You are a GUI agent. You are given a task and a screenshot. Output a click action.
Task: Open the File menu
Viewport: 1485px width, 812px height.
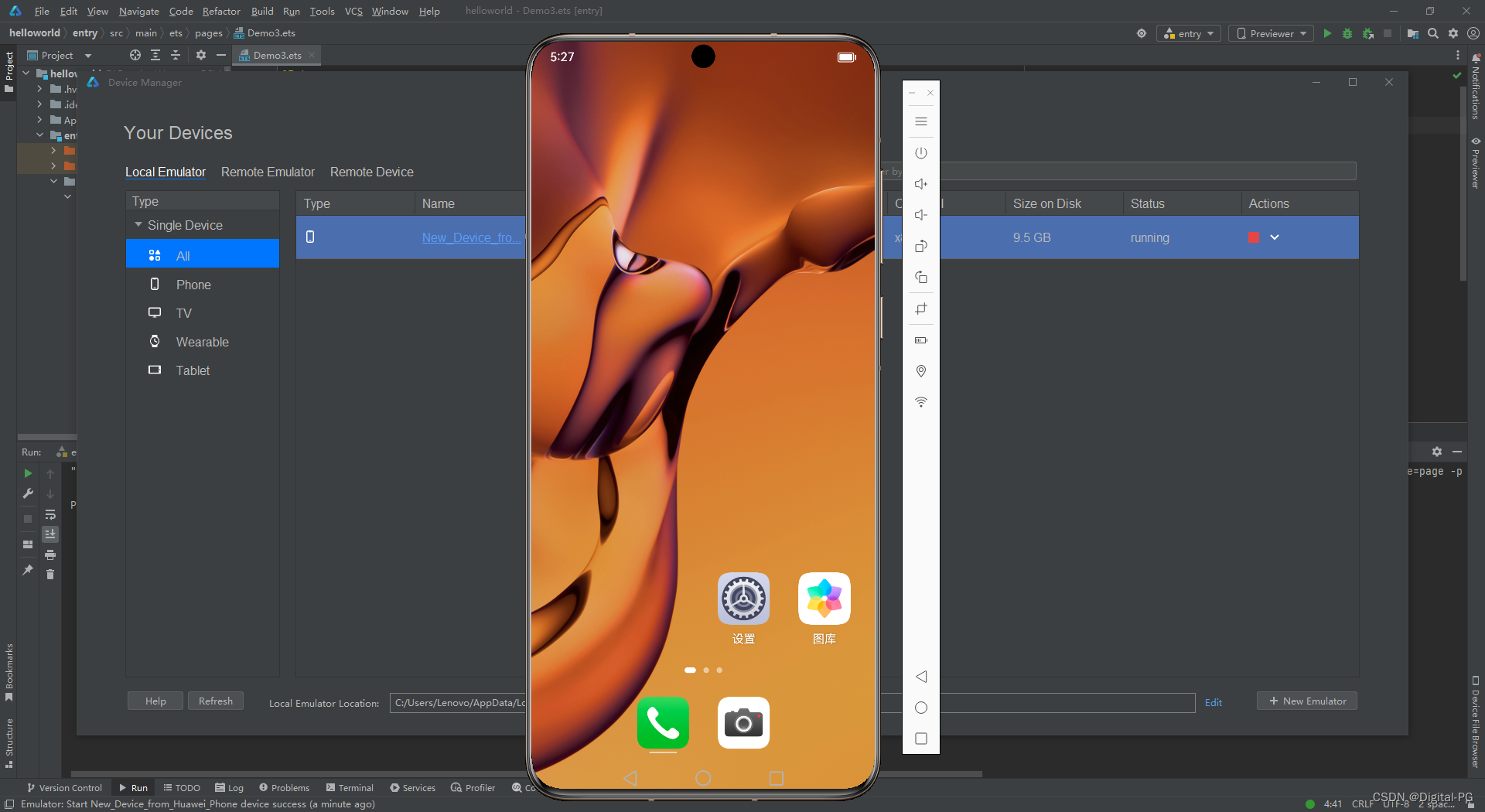pos(42,11)
